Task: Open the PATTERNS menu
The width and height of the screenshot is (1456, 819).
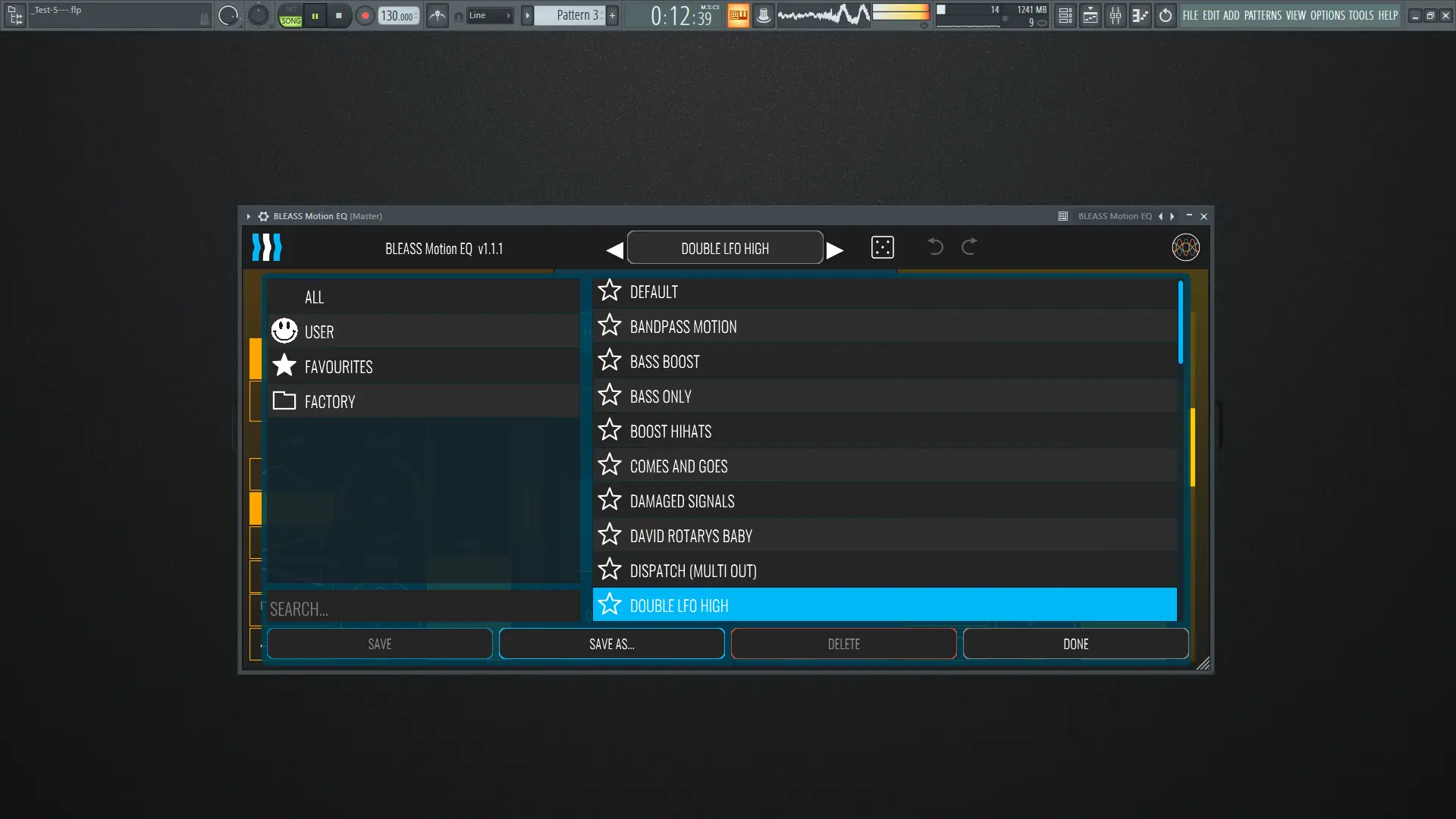Action: point(1262,15)
